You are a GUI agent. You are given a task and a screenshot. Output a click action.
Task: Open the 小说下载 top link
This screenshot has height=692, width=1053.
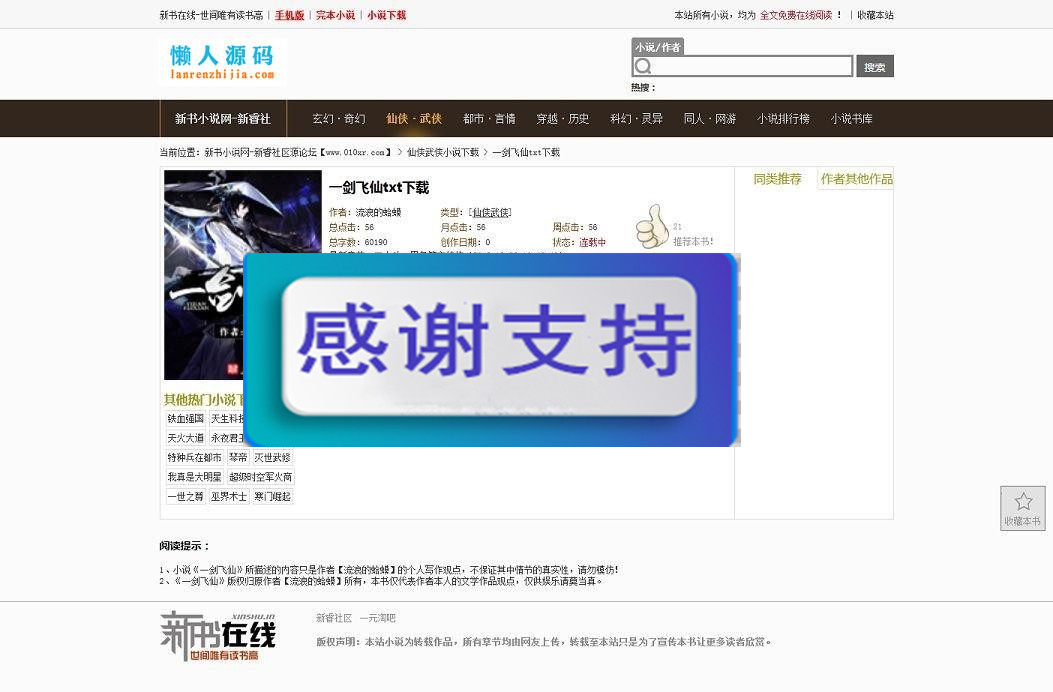(386, 15)
